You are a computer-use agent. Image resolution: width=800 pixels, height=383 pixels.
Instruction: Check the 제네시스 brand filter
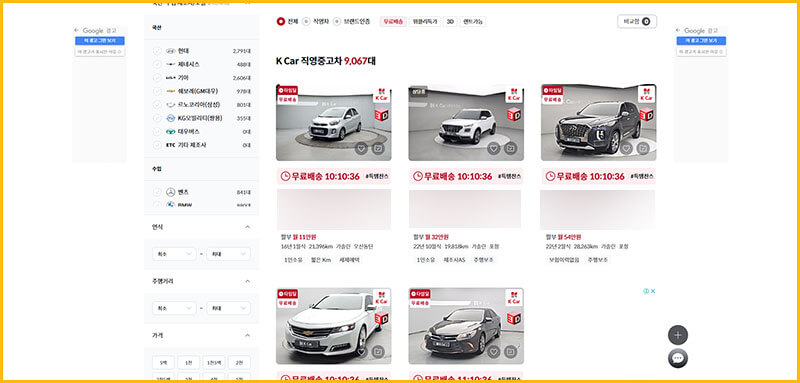(x=157, y=64)
